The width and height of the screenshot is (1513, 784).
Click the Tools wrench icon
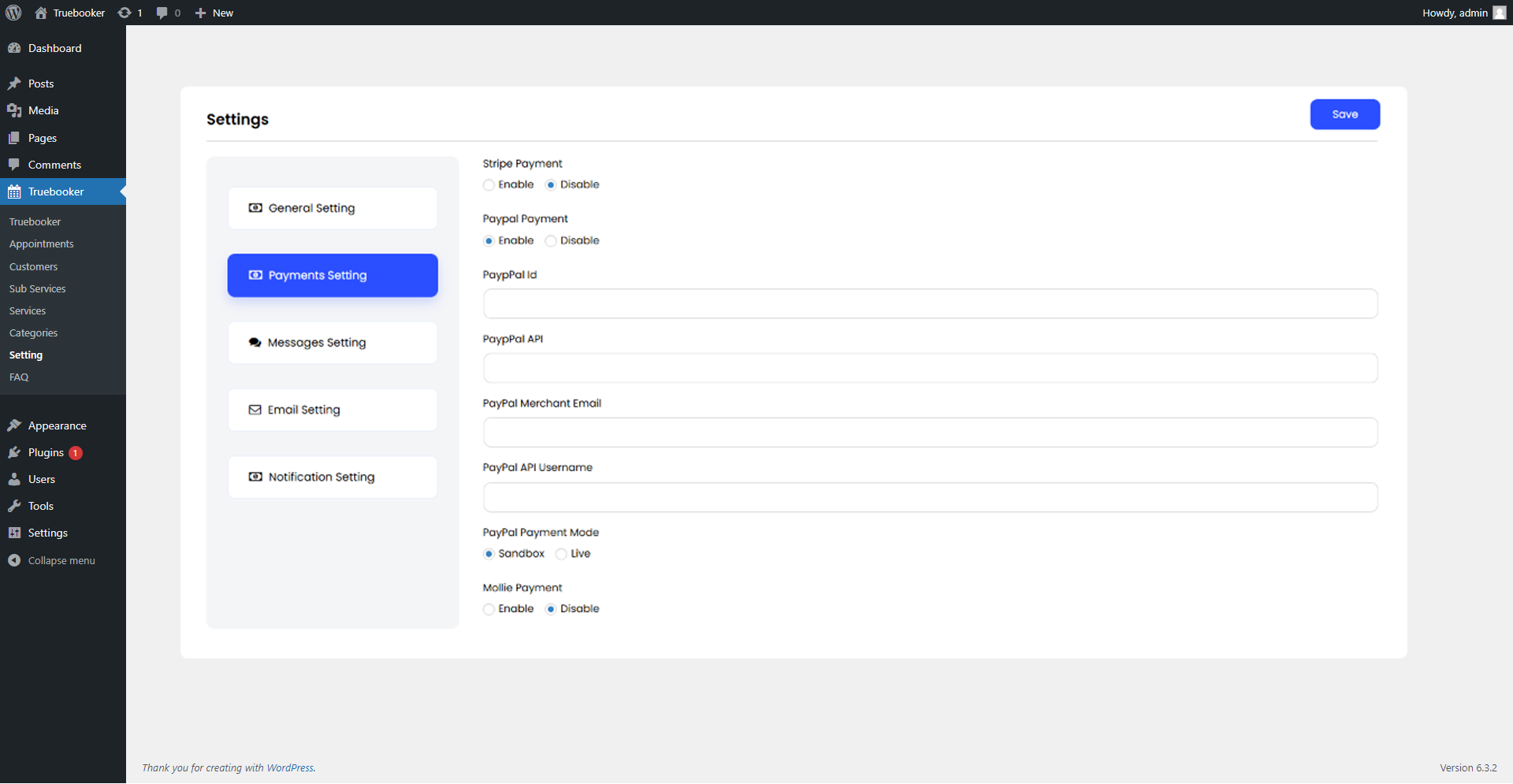pyautogui.click(x=14, y=506)
